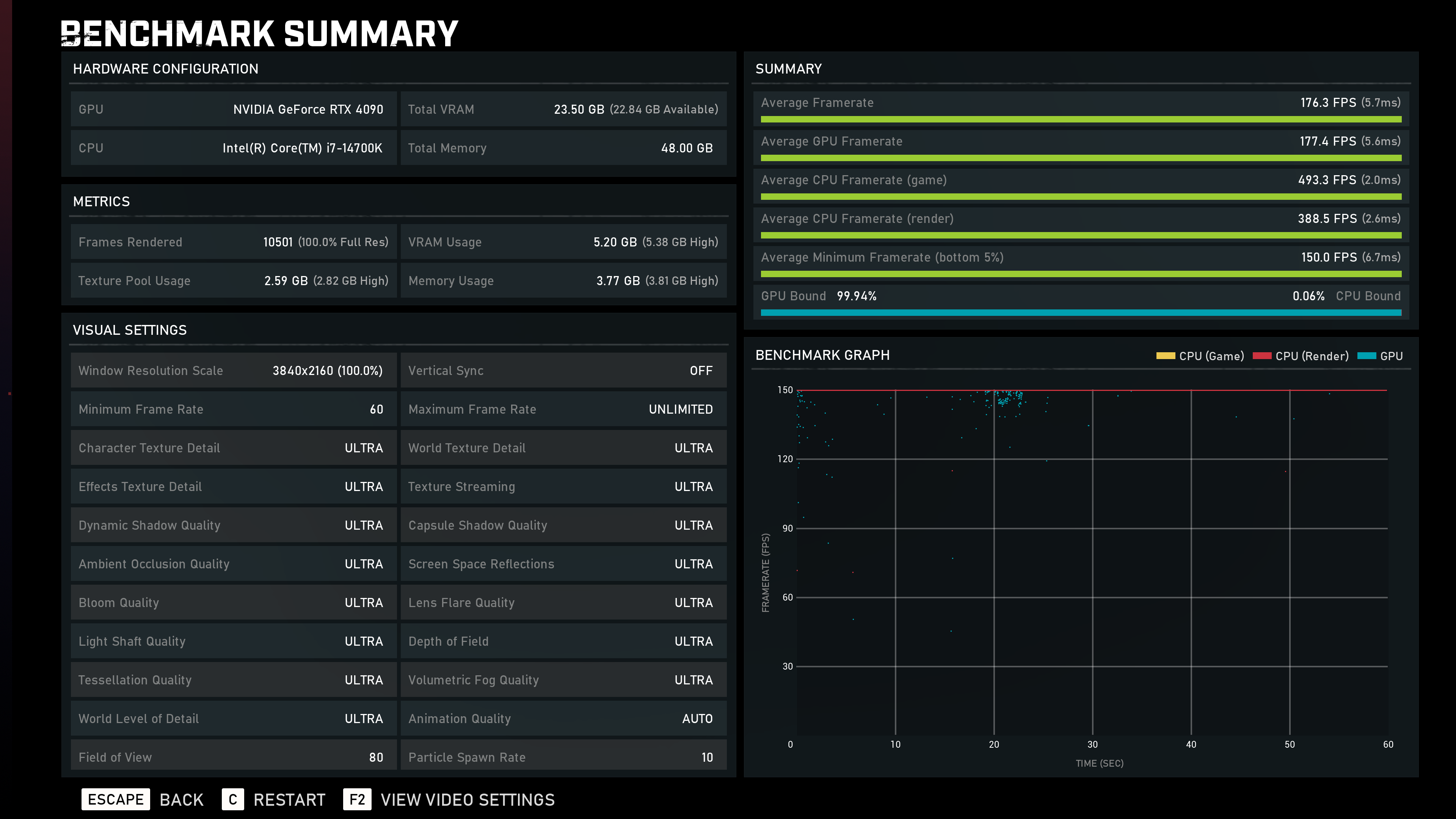Click the Total Memory value 48.00 GB
The width and height of the screenshot is (1456, 819).
[x=687, y=148]
